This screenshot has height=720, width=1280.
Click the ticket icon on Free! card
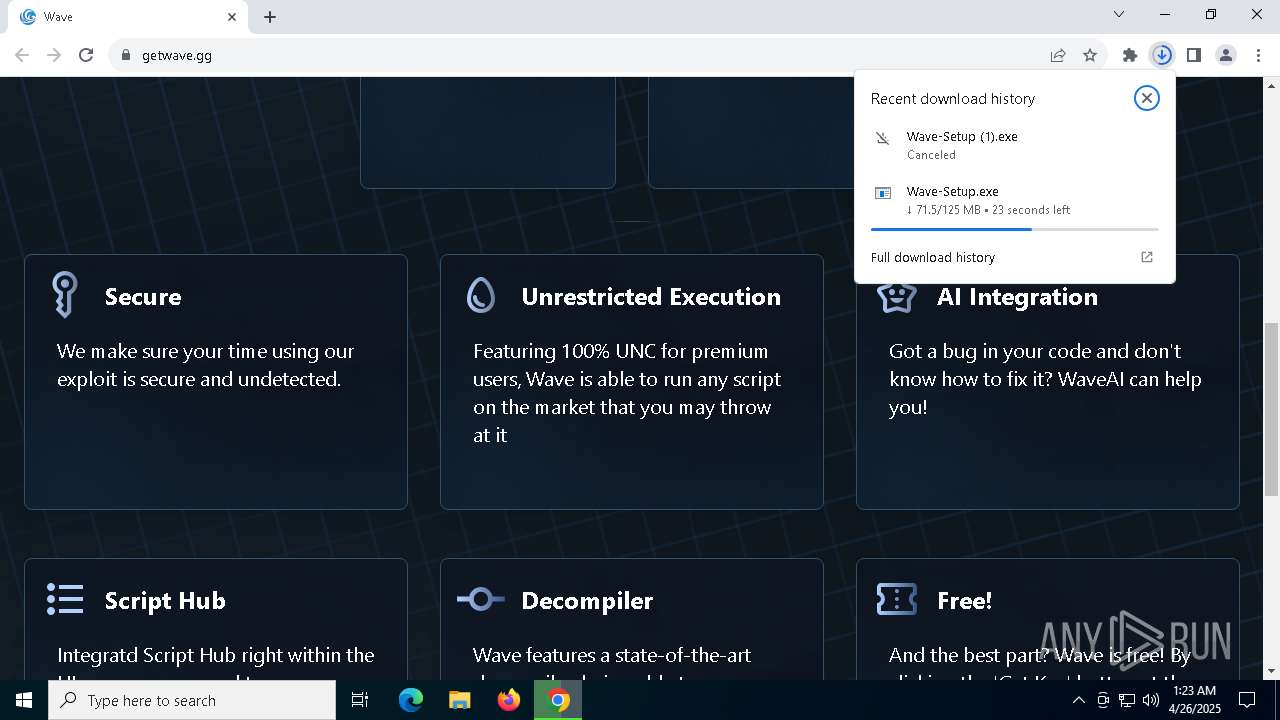[896, 599]
